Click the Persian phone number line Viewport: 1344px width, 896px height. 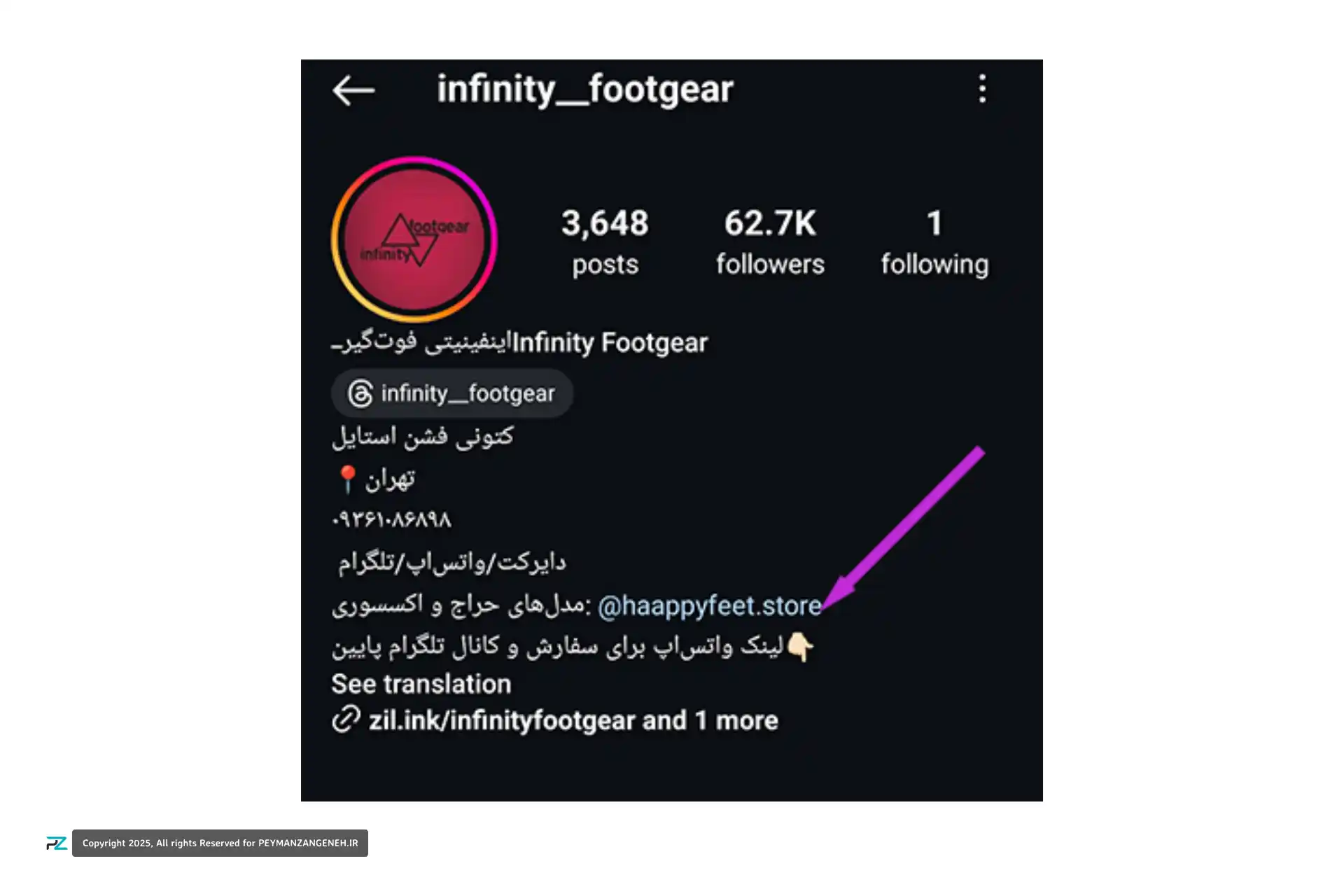(x=391, y=519)
